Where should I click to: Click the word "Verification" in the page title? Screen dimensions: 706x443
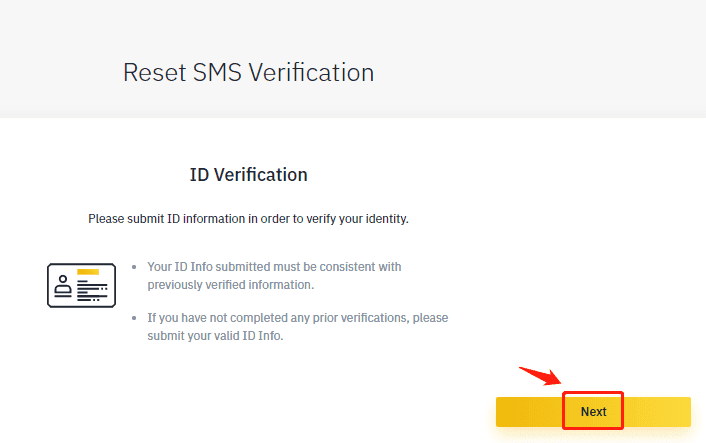pyautogui.click(x=310, y=72)
